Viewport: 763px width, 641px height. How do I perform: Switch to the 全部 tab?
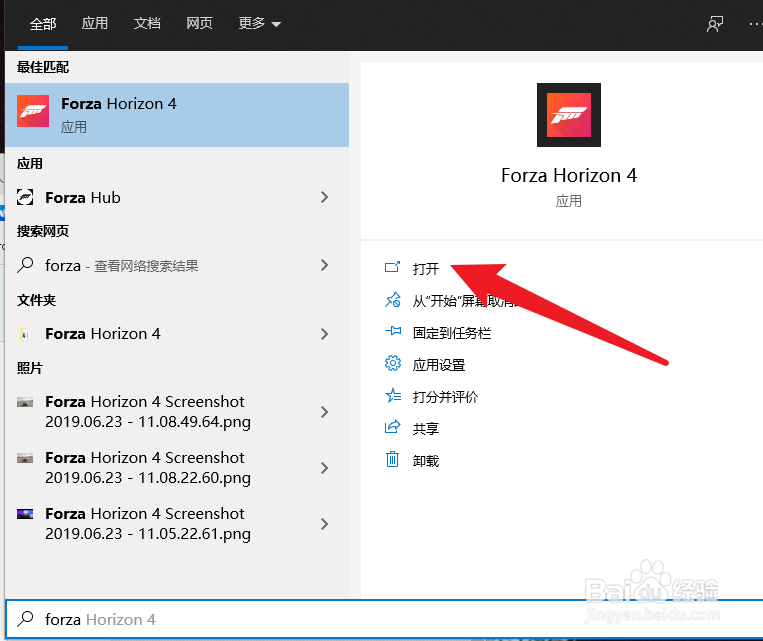coord(43,23)
